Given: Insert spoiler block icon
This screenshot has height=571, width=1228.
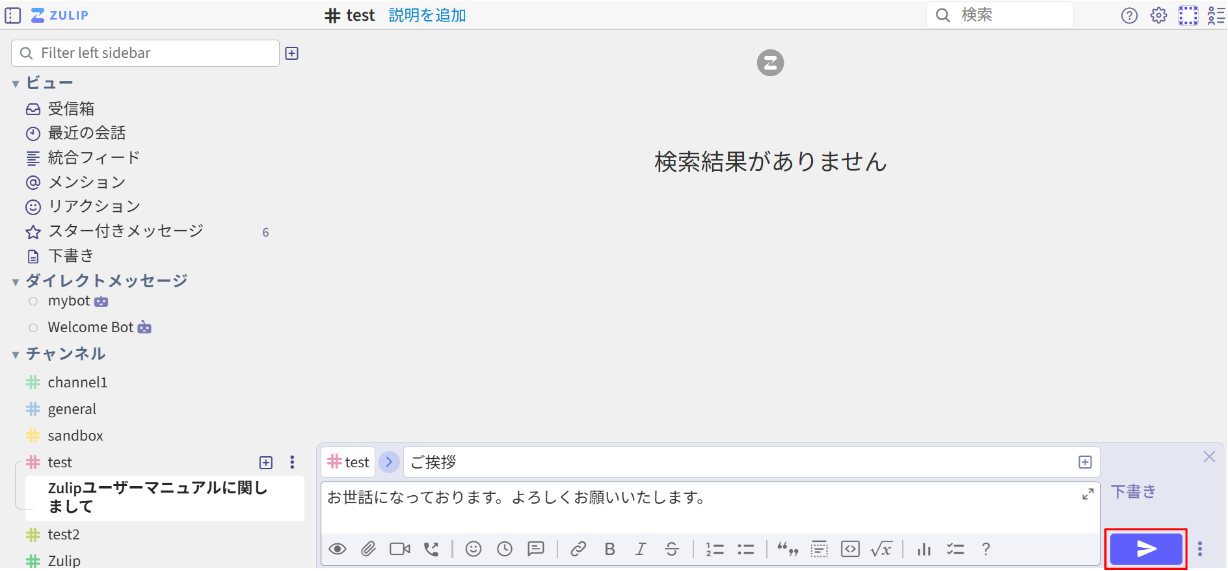Looking at the screenshot, I should (x=819, y=549).
